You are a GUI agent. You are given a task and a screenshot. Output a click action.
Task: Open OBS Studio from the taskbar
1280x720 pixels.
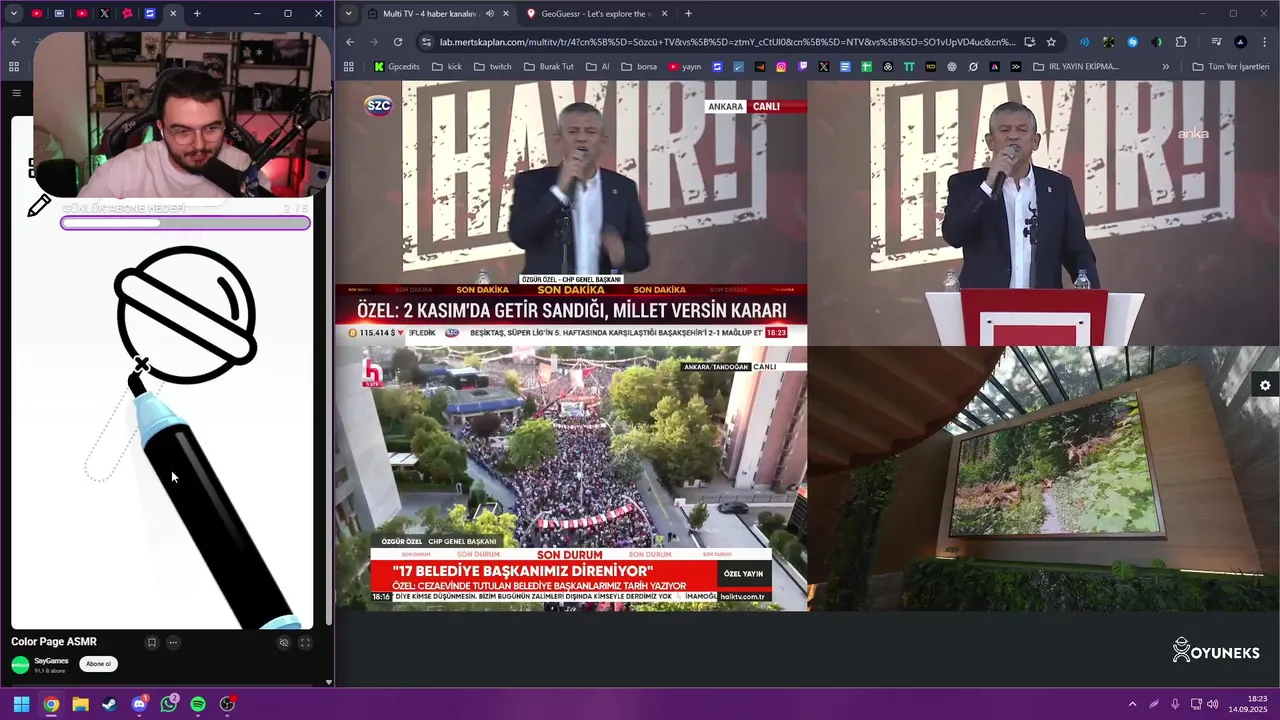pyautogui.click(x=228, y=704)
